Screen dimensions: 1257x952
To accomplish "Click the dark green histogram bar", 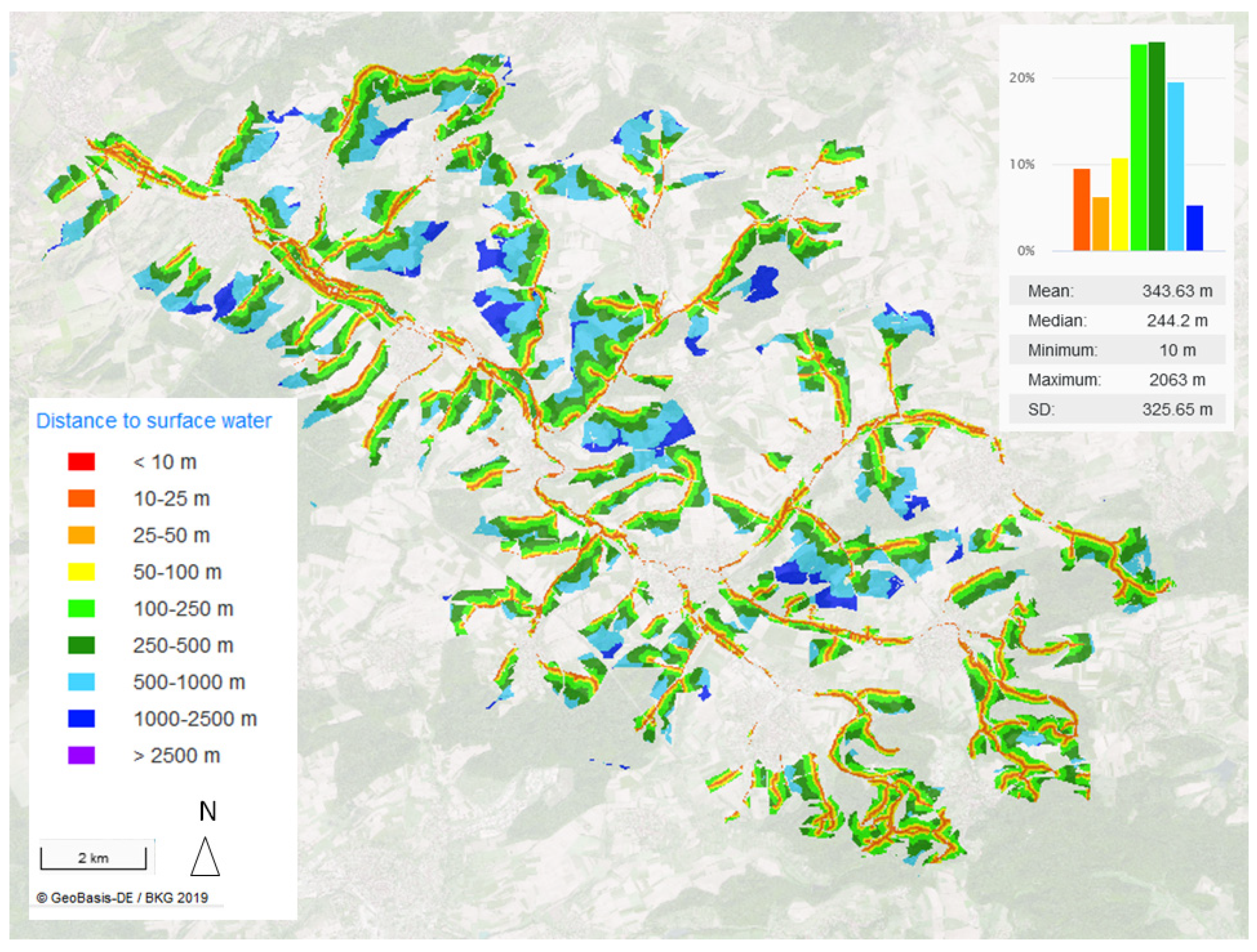I will [1157, 146].
